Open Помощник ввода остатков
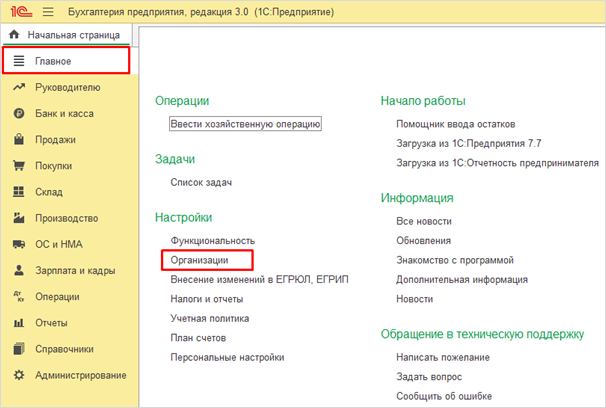Image resolution: width=606 pixels, height=408 pixels. point(455,124)
